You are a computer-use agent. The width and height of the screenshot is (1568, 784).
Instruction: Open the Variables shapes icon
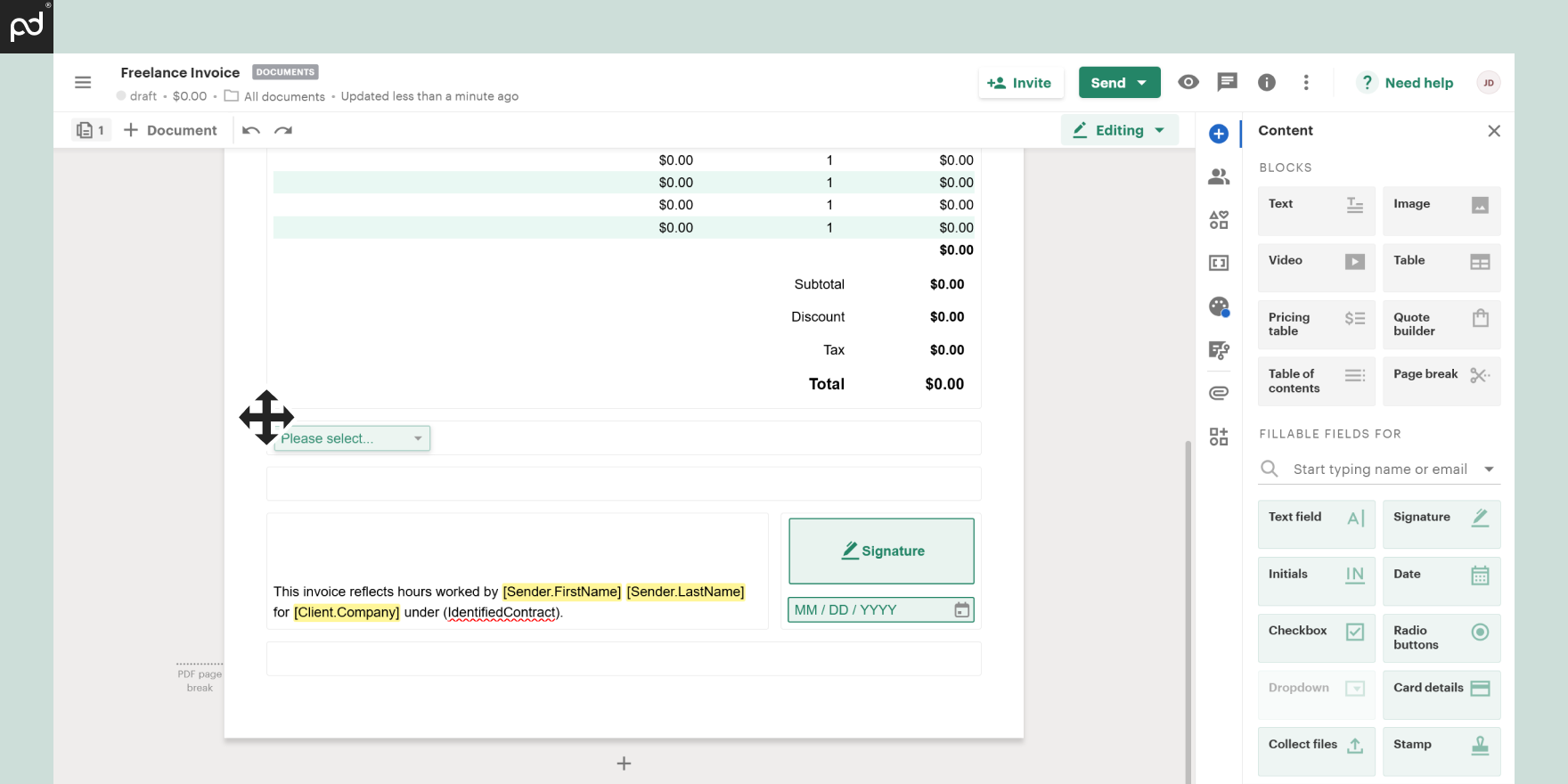[x=1219, y=220]
